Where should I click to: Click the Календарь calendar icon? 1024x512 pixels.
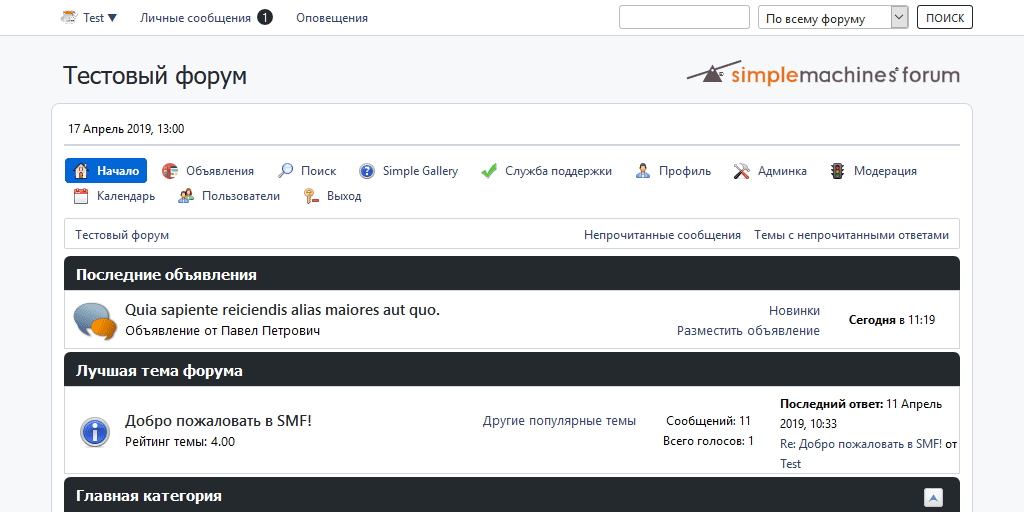pyautogui.click(x=82, y=196)
